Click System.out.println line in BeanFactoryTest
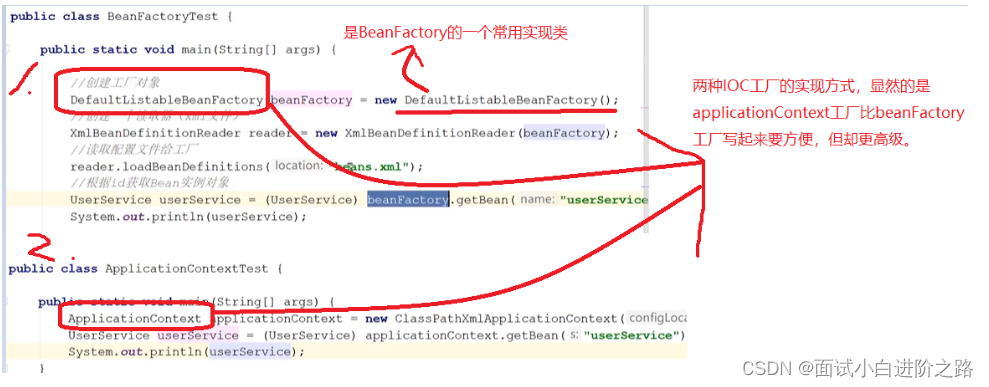This screenshot has height=387, width=989. [x=188, y=216]
